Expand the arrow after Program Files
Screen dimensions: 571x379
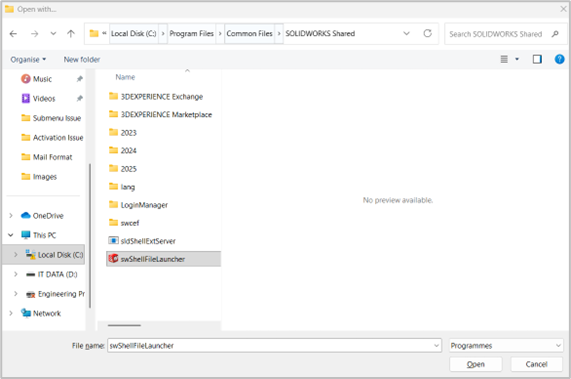click(x=220, y=33)
